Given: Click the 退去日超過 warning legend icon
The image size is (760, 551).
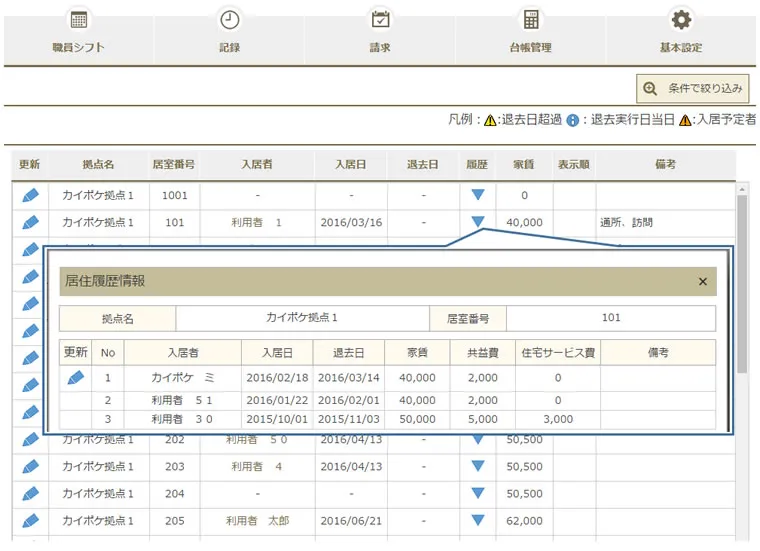Looking at the screenshot, I should (x=490, y=120).
